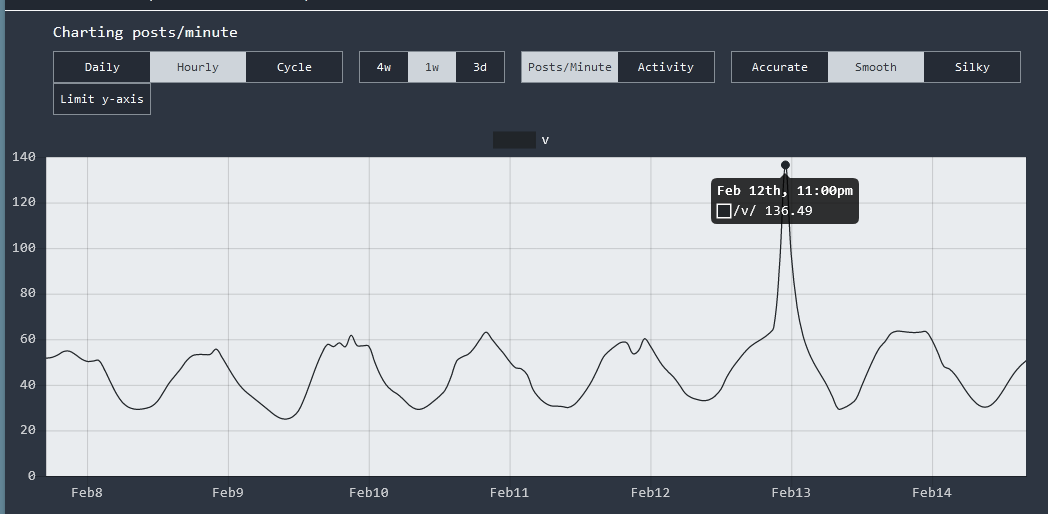Click the Feb9 x-axis label
Image resolution: width=1048 pixels, height=514 pixels.
click(228, 493)
